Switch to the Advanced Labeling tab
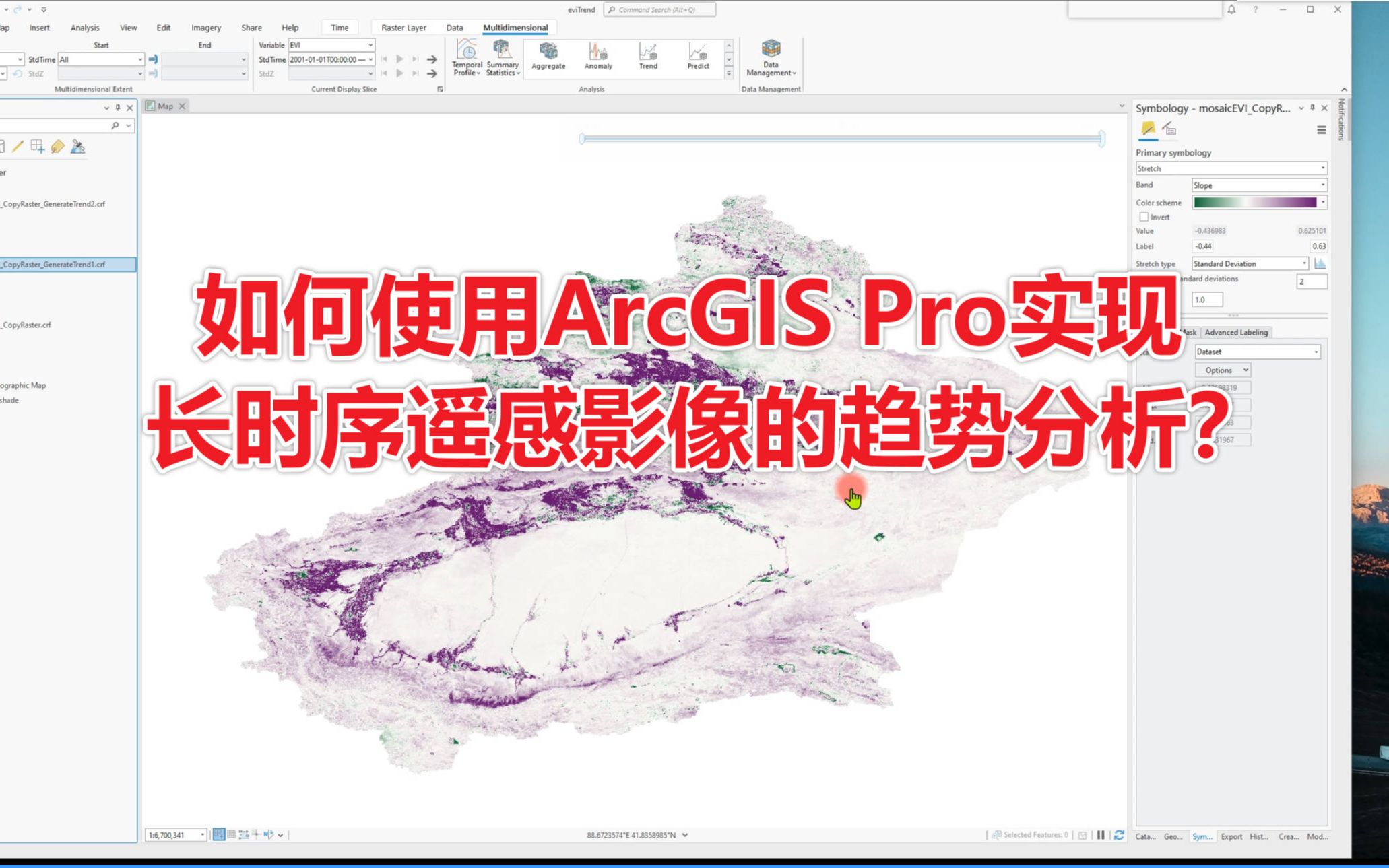The width and height of the screenshot is (1389, 868). (x=1236, y=332)
